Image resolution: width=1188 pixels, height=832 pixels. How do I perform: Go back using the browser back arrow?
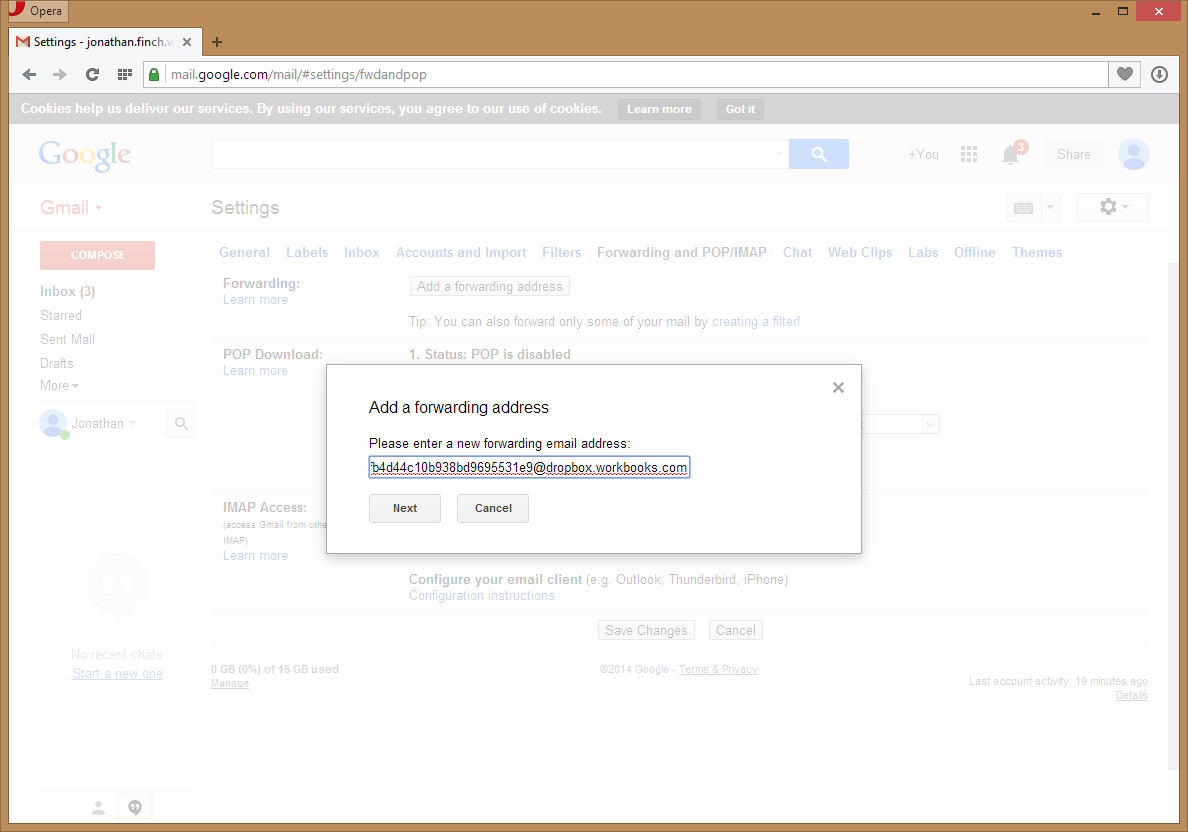pyautogui.click(x=30, y=74)
